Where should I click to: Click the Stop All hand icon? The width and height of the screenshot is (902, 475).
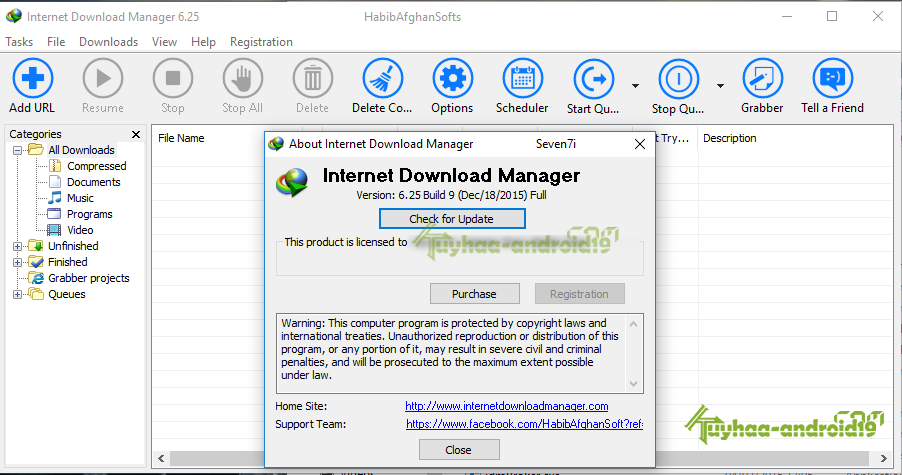click(243, 78)
